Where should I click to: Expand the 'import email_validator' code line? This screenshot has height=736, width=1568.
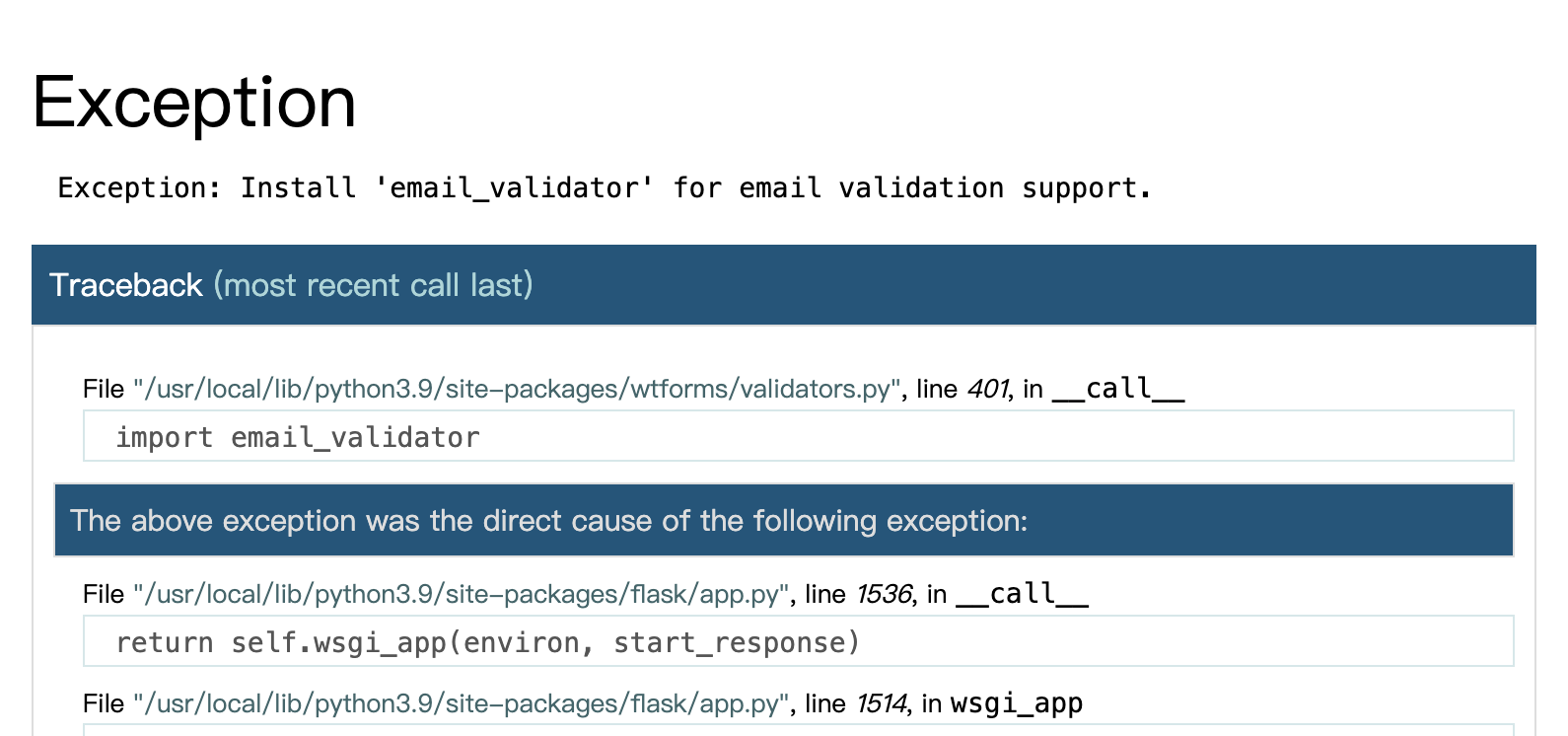tap(798, 436)
